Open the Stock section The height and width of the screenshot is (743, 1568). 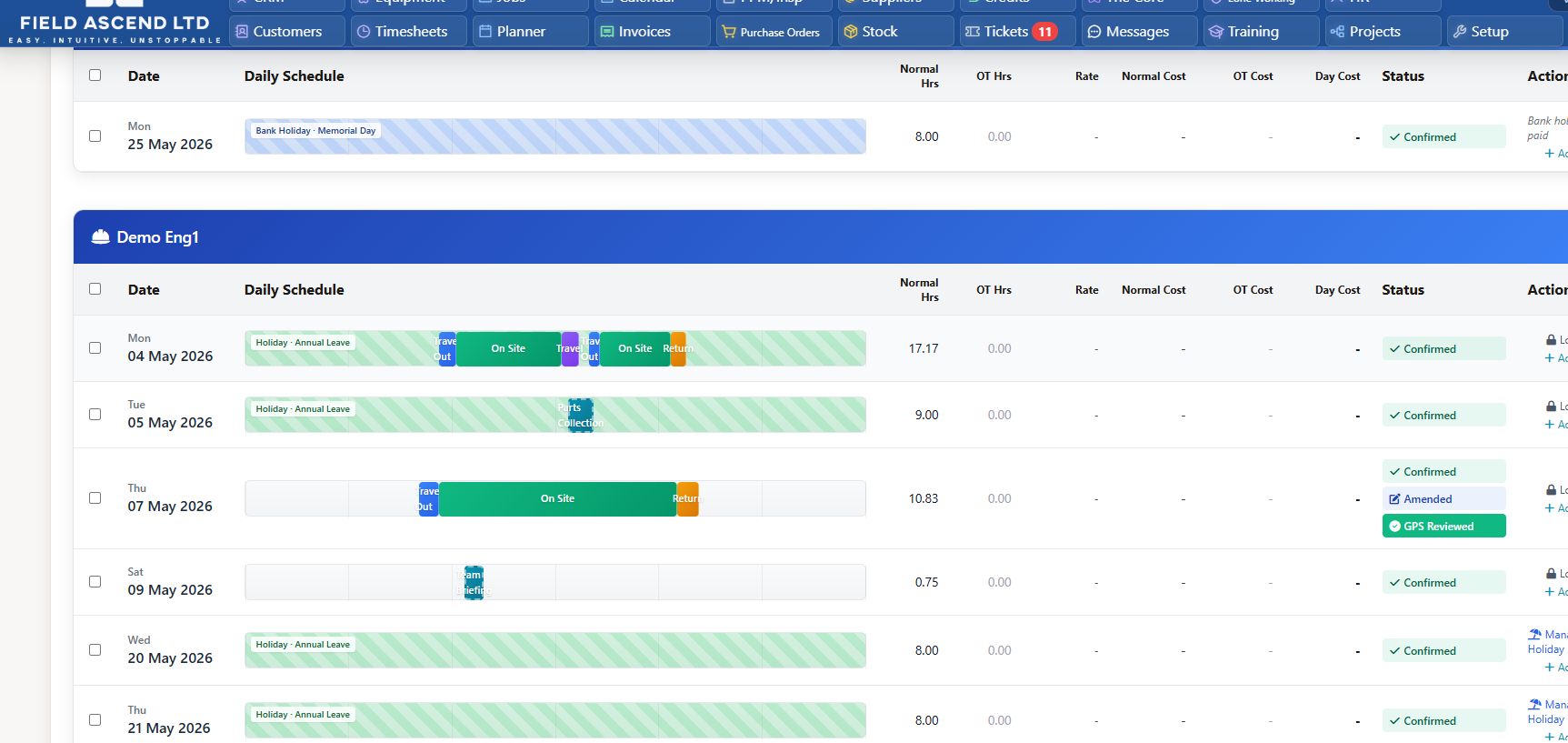(x=896, y=31)
